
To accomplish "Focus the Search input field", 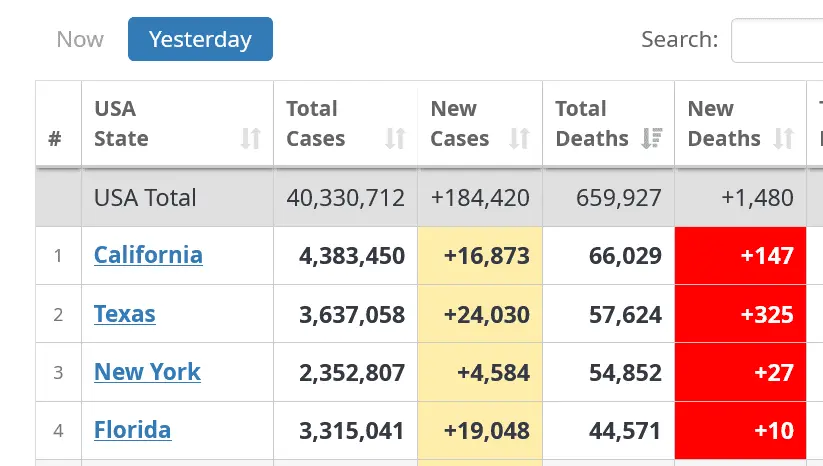I will [x=777, y=40].
